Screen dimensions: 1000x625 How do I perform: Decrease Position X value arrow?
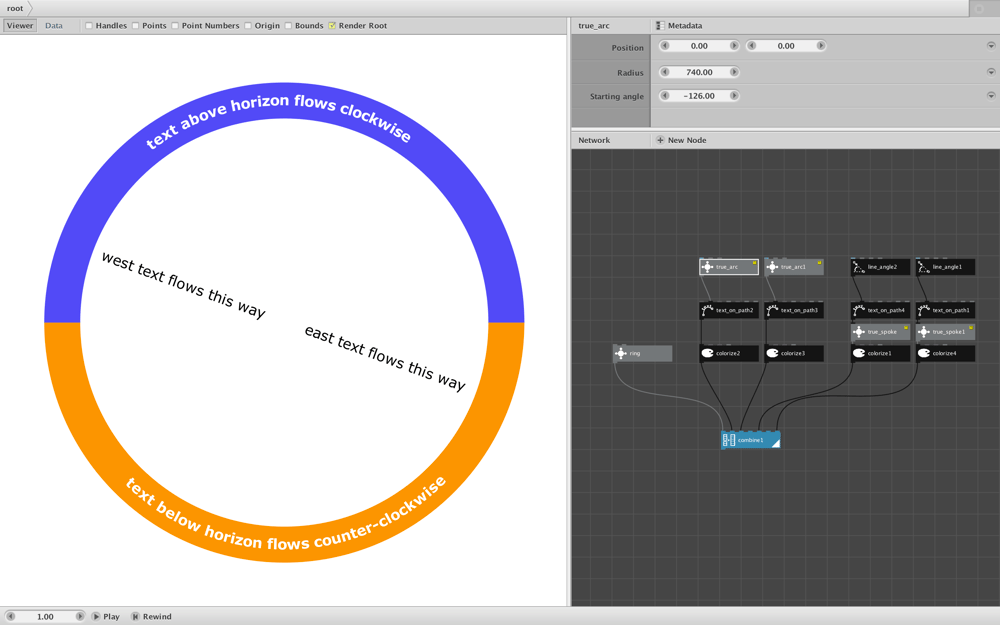[x=665, y=46]
